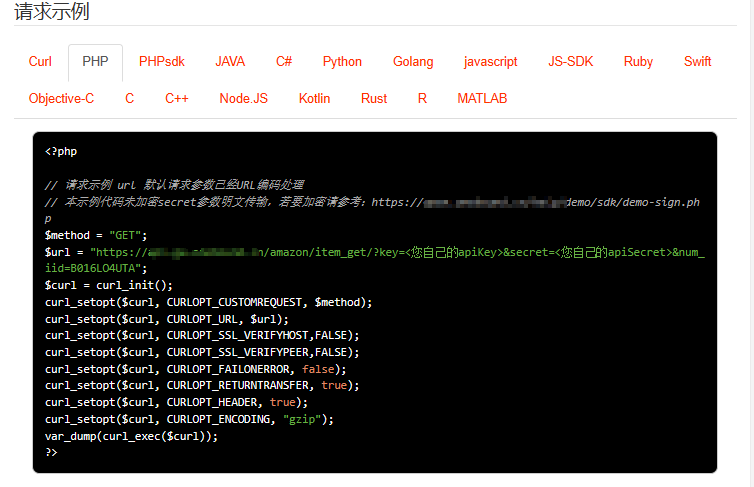Open the Swift tab
Image resolution: width=754 pixels, height=487 pixels.
[x=697, y=62]
